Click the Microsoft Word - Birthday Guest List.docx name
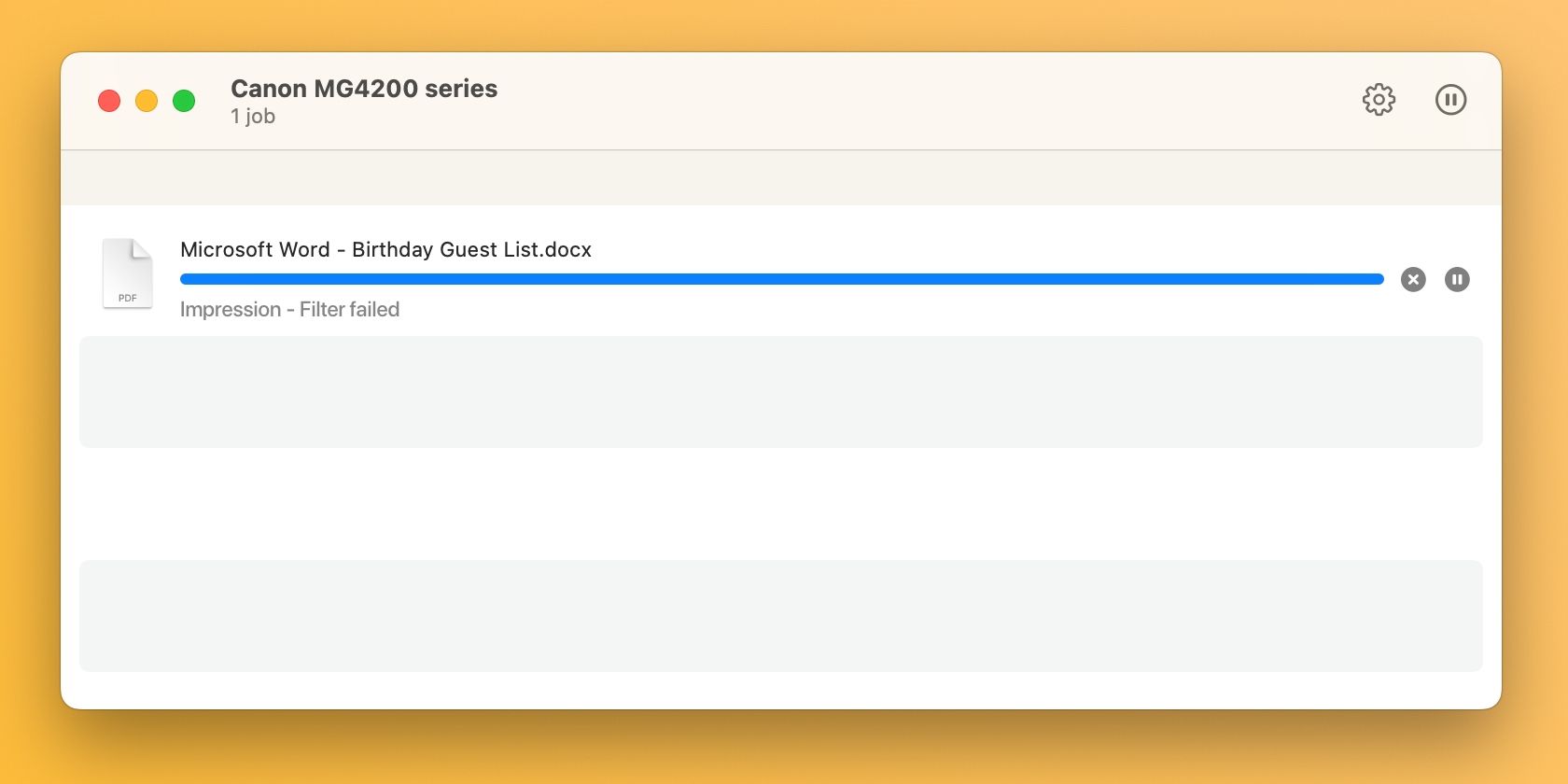The width and height of the screenshot is (1568, 784). pyautogui.click(x=385, y=249)
